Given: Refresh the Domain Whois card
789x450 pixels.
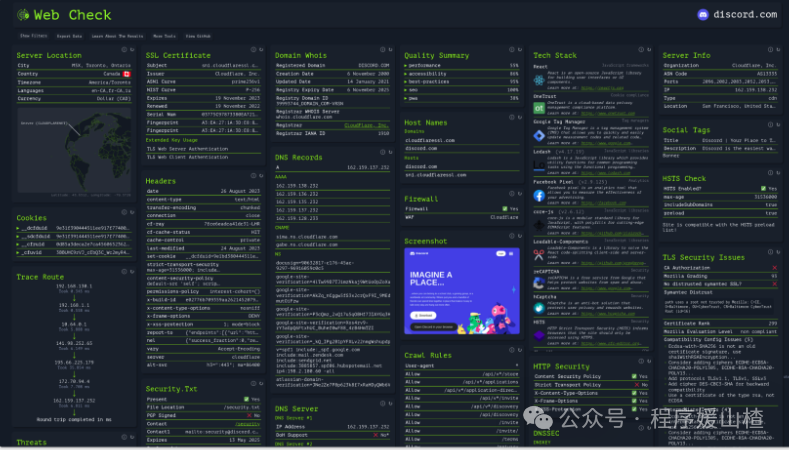Looking at the screenshot, I should pyautogui.click(x=390, y=49).
